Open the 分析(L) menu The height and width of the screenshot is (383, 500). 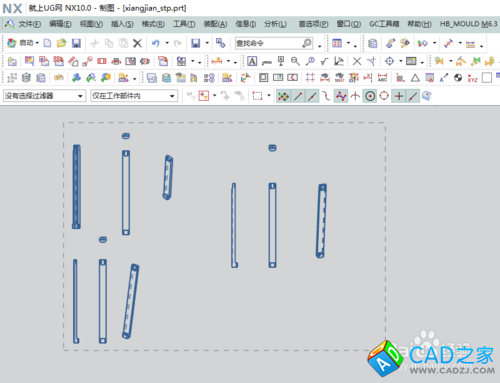pos(275,24)
